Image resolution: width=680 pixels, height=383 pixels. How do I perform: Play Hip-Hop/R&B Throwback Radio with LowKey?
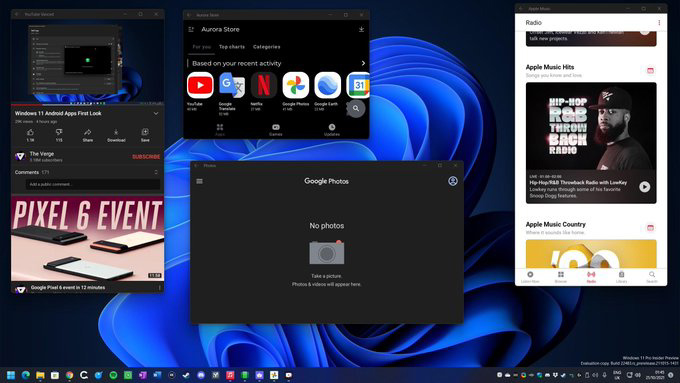pos(644,187)
